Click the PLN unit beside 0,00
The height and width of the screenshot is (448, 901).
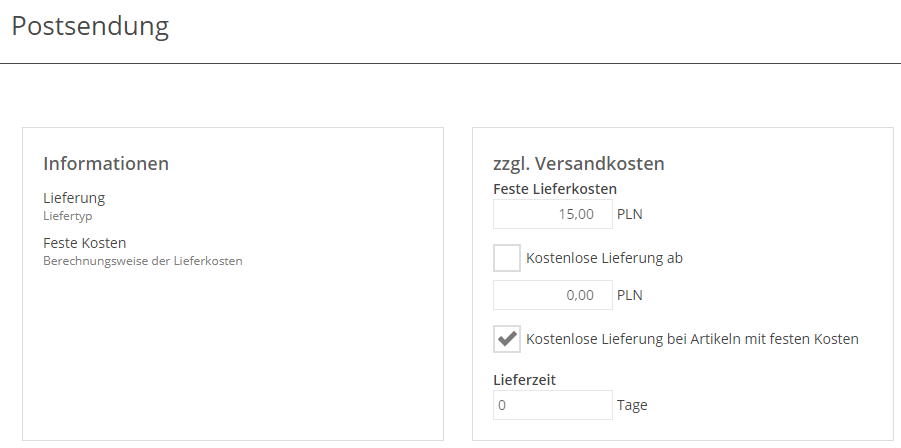point(630,295)
